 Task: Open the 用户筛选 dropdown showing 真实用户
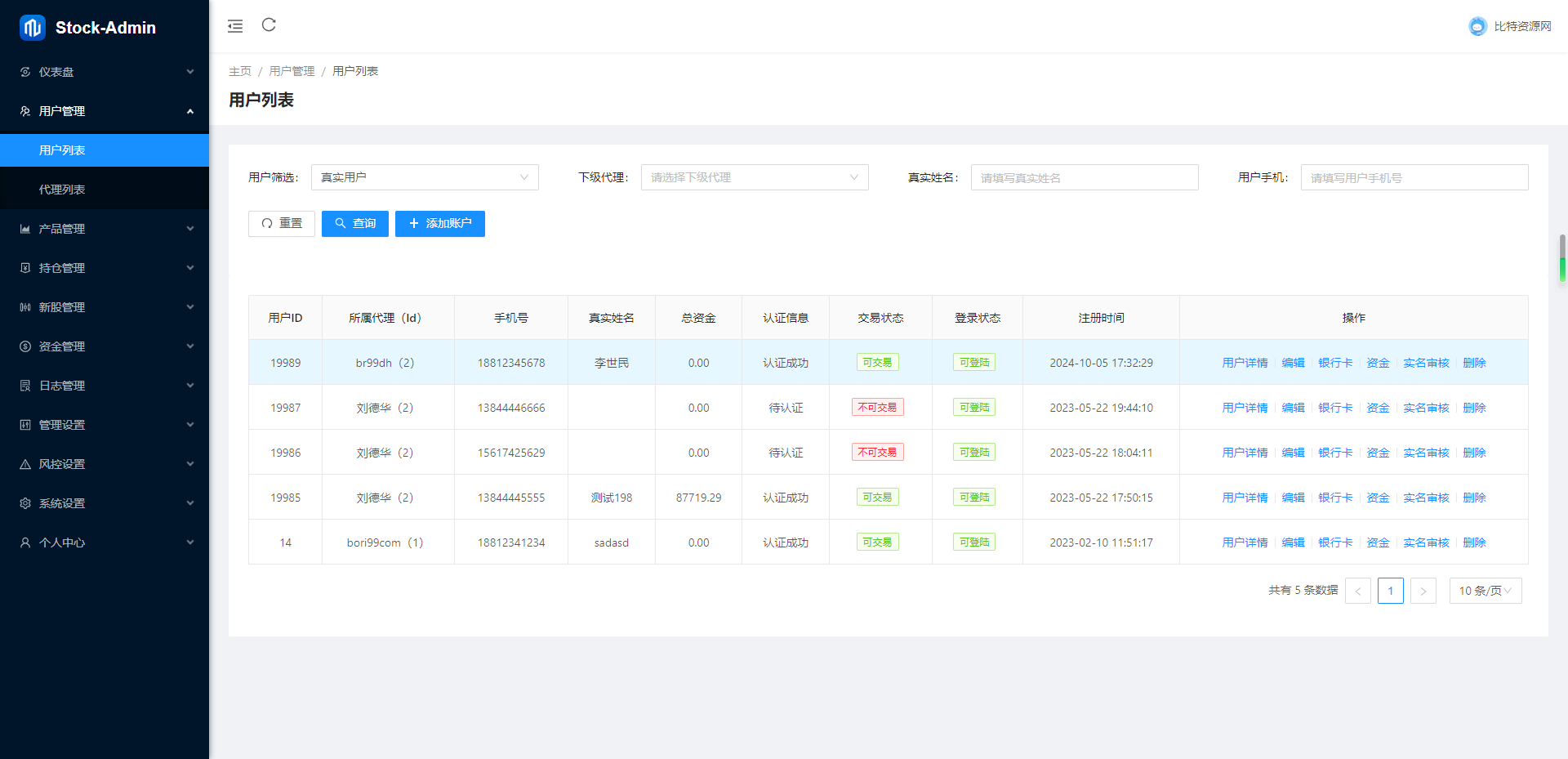click(424, 176)
